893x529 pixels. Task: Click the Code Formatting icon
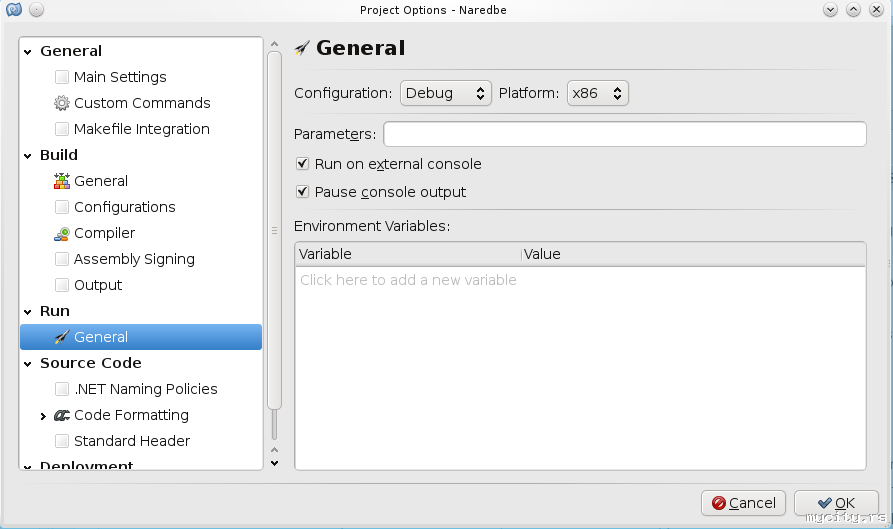[x=62, y=415]
